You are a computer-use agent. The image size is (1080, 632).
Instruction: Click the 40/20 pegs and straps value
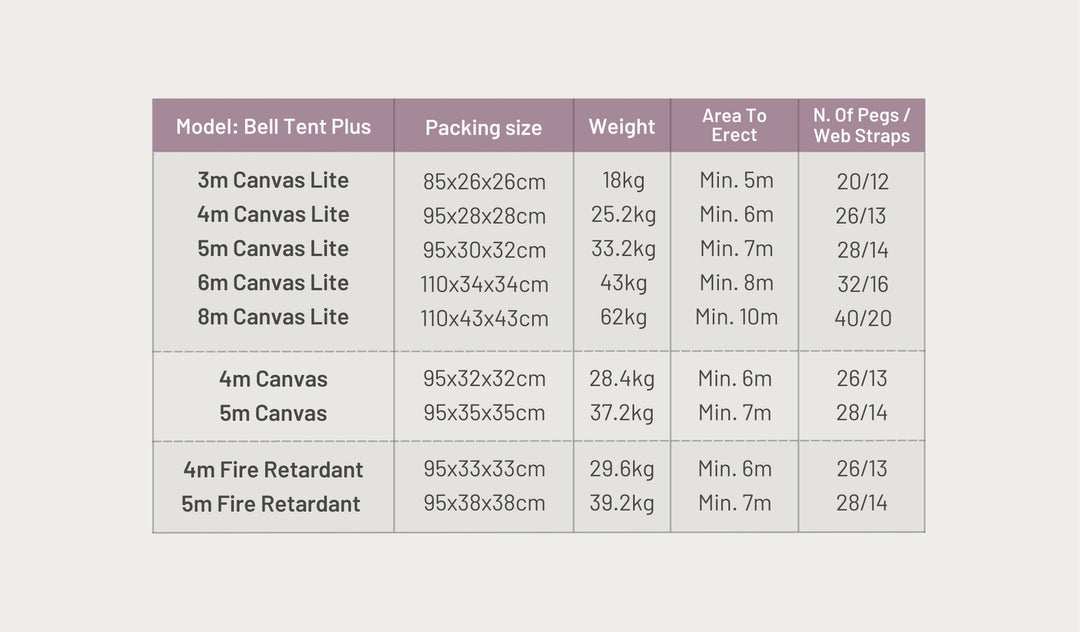862,318
